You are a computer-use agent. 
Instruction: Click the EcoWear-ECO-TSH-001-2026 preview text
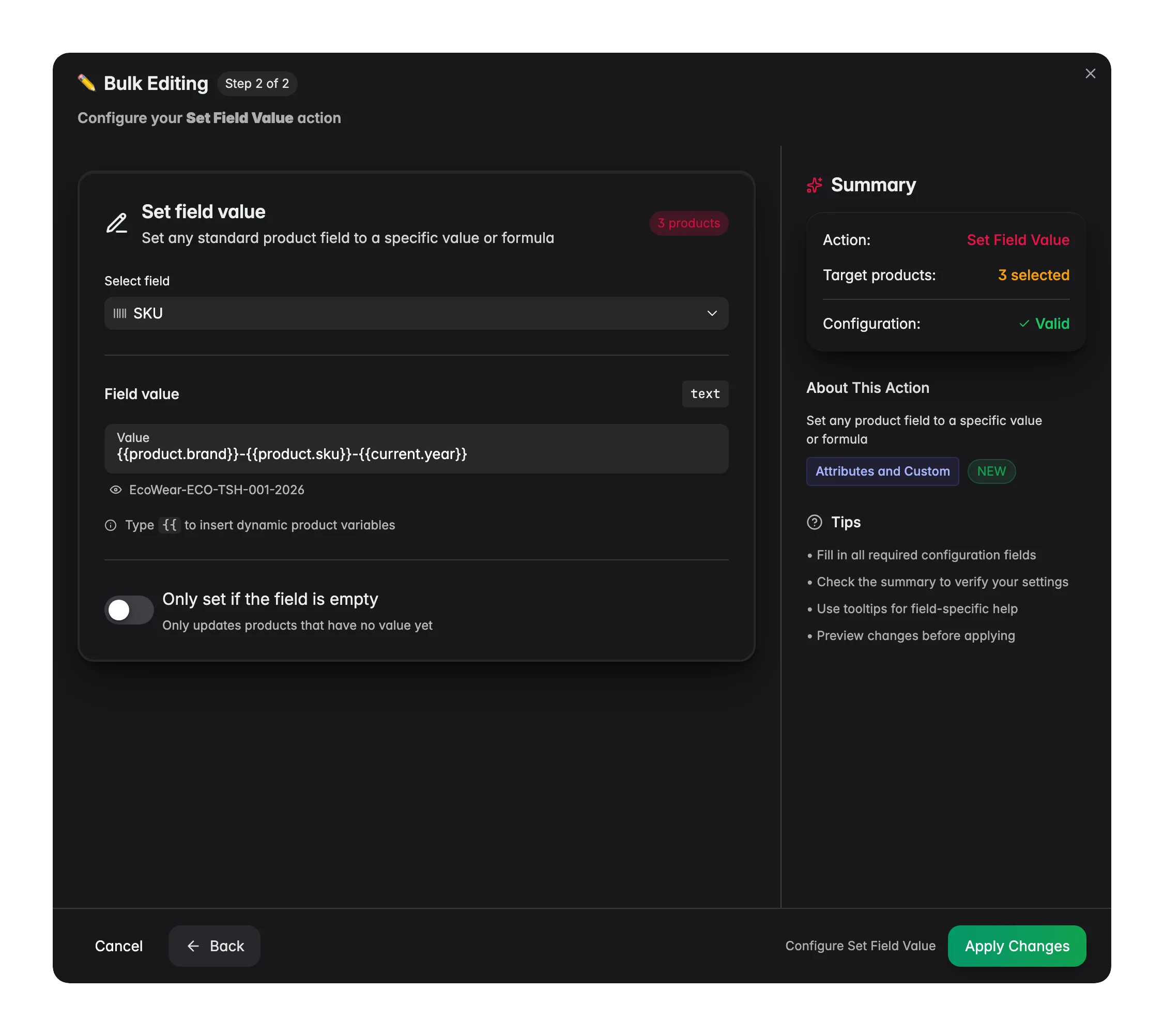[217, 490]
